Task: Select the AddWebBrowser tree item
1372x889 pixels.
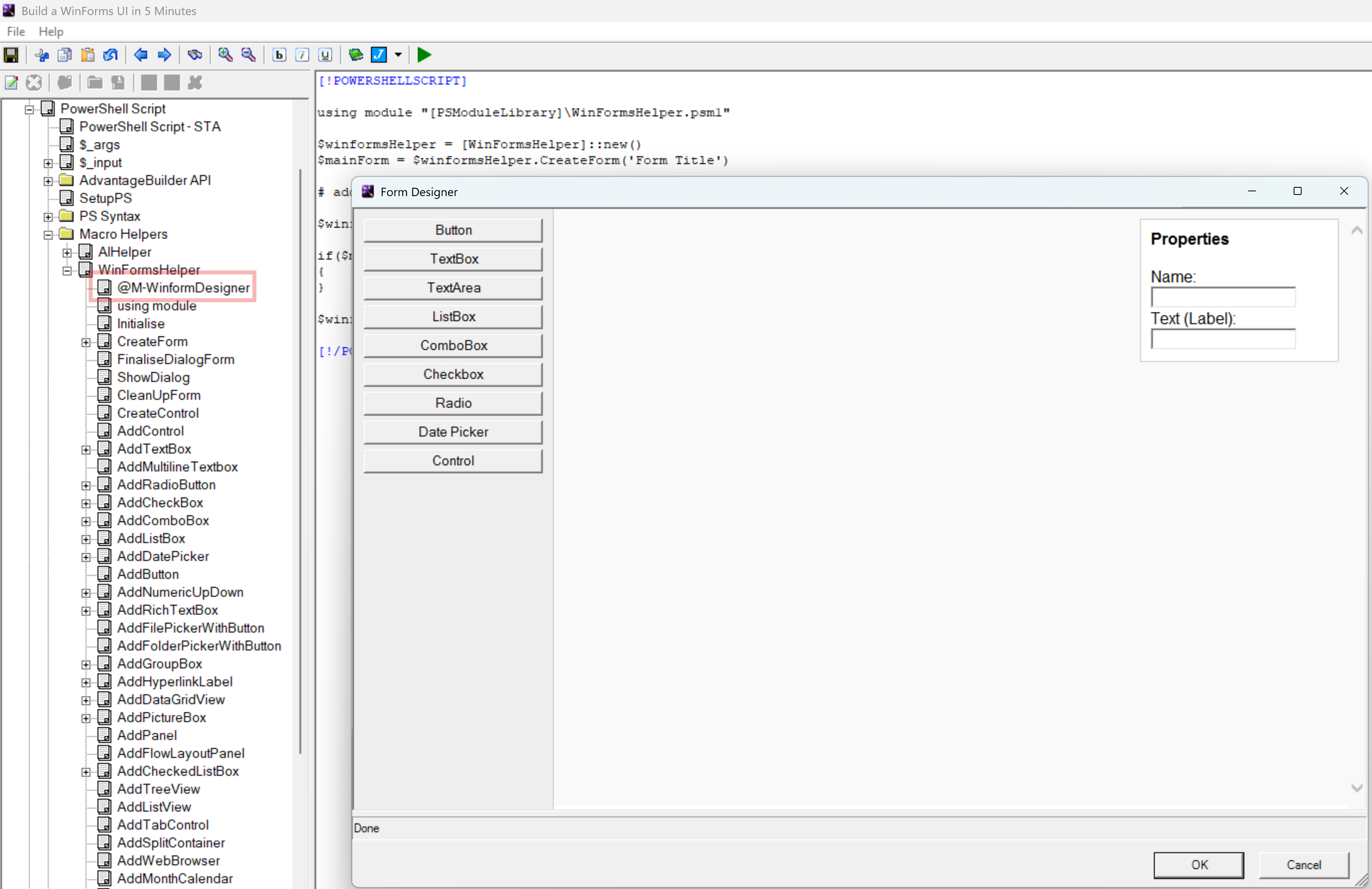Action: pyautogui.click(x=168, y=860)
